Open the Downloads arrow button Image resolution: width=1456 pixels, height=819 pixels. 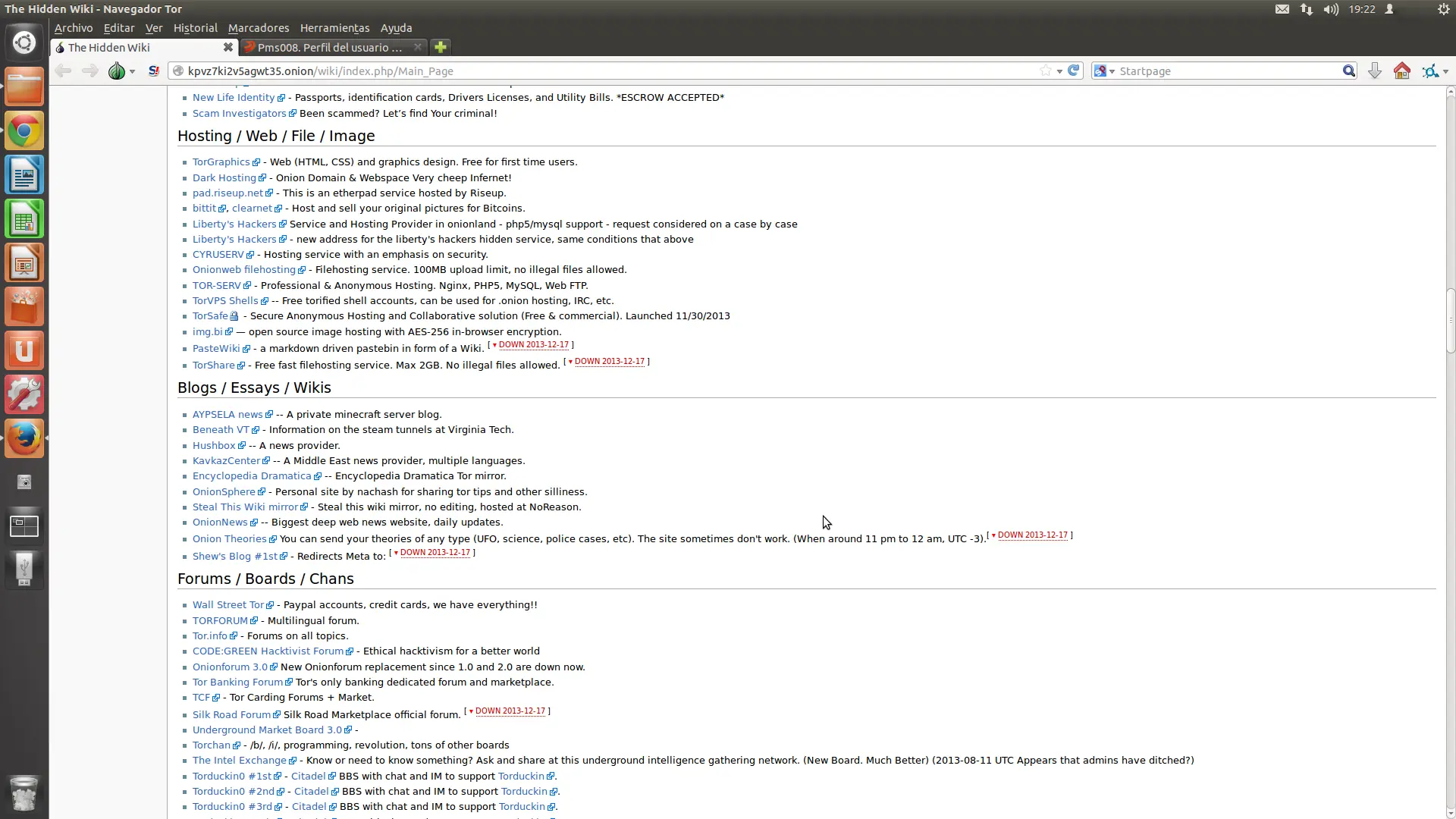[1374, 71]
